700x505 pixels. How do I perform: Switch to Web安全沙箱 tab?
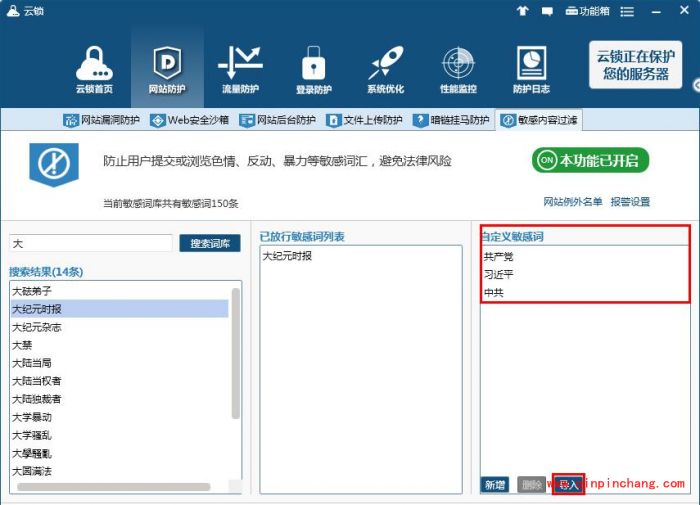[x=189, y=120]
